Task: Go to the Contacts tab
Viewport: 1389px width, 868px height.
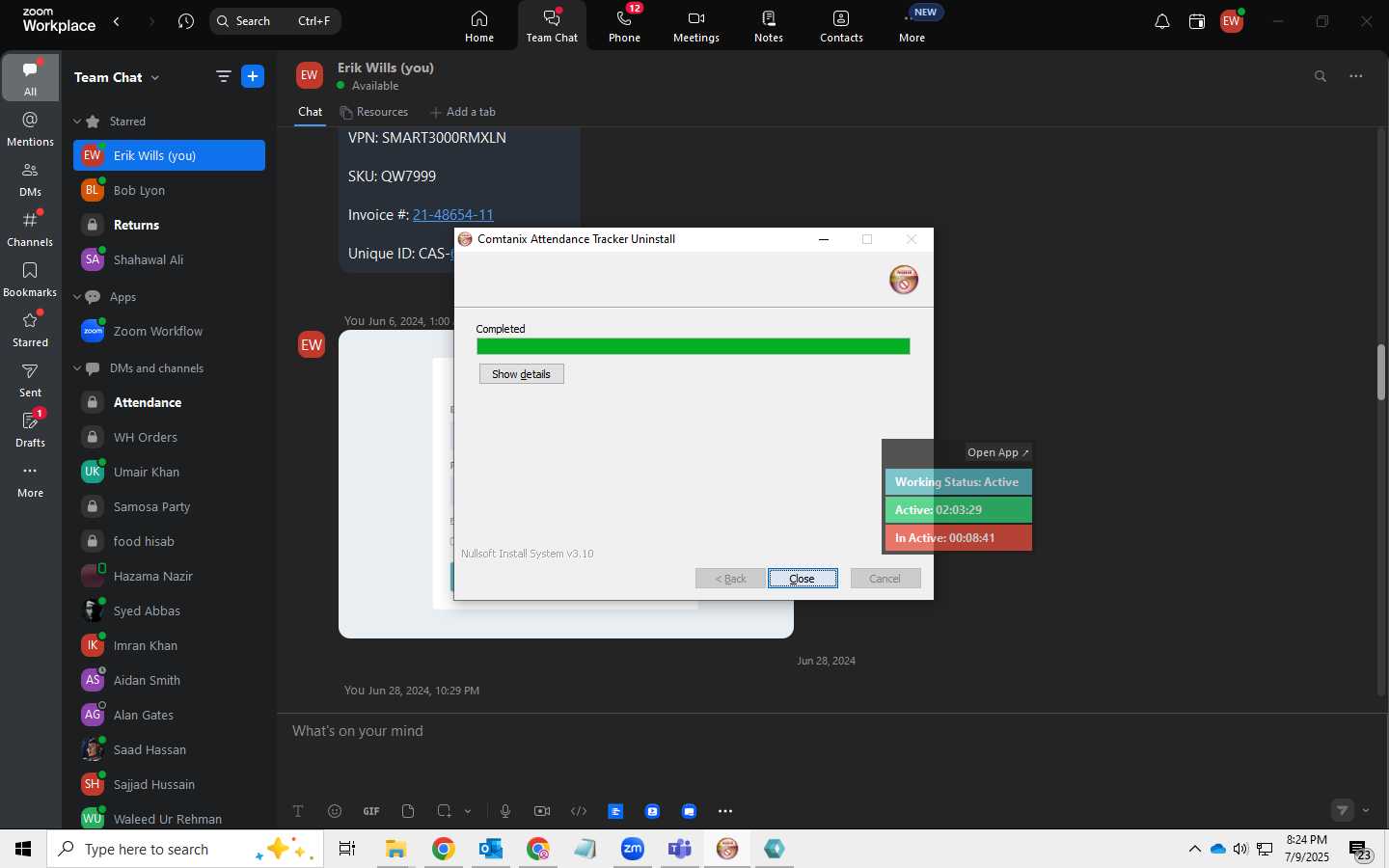Action: pos(841,26)
